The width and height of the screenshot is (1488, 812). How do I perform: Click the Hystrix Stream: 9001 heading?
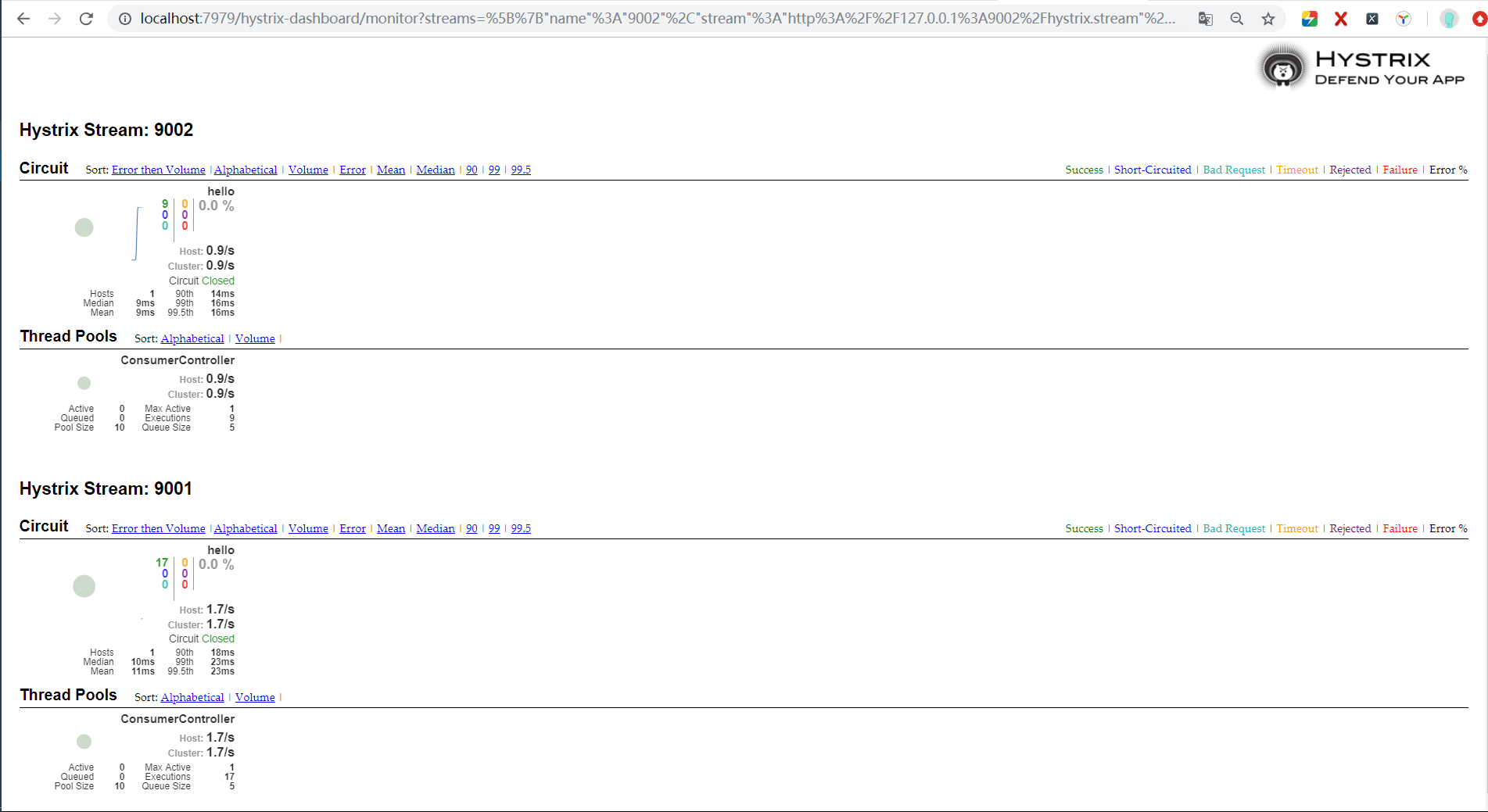[106, 488]
